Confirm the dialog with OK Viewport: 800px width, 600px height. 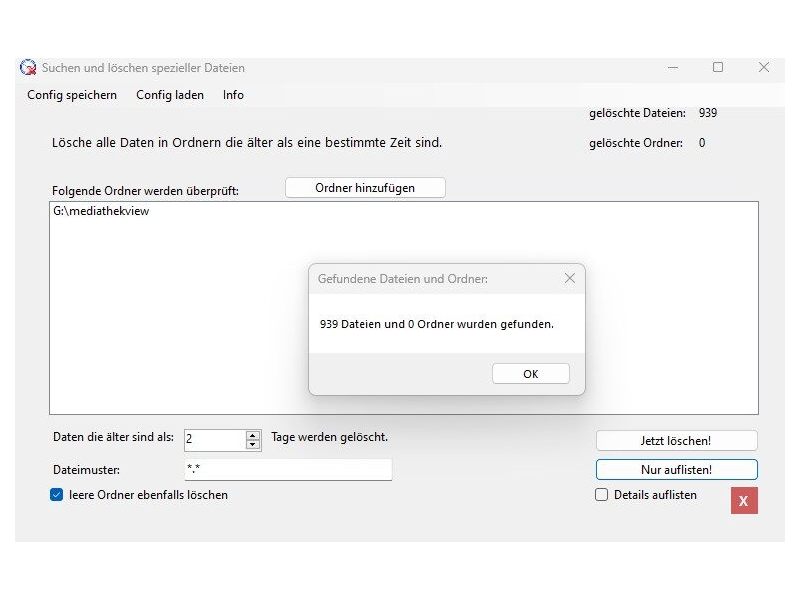pyautogui.click(x=530, y=373)
